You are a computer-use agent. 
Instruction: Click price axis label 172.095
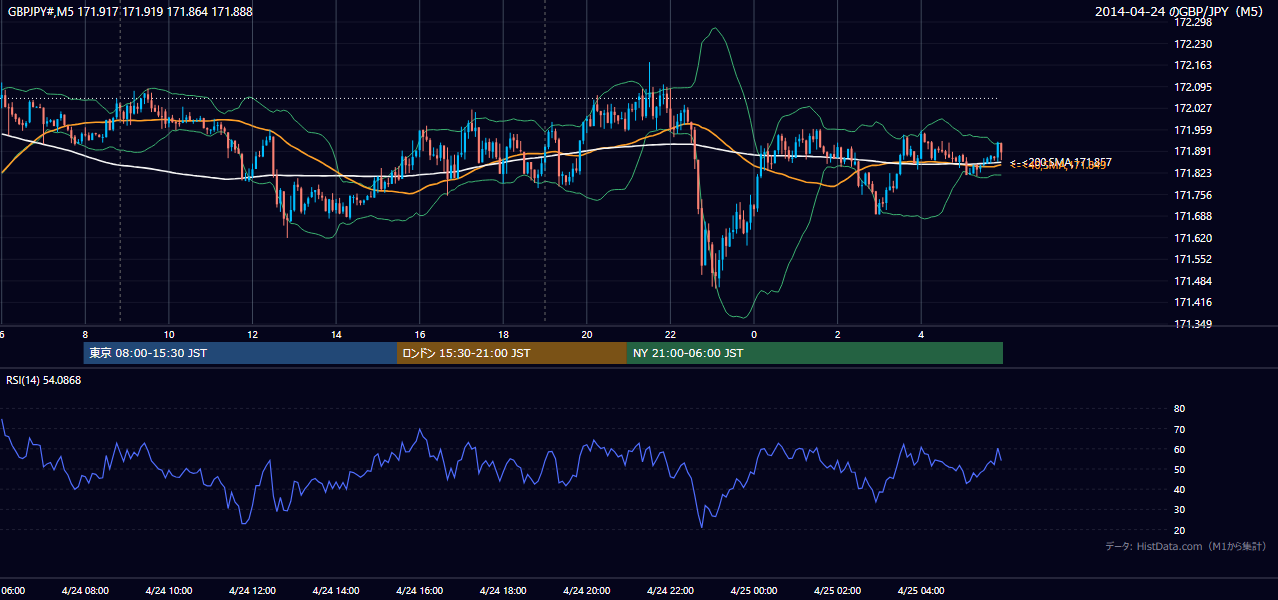coord(1192,87)
